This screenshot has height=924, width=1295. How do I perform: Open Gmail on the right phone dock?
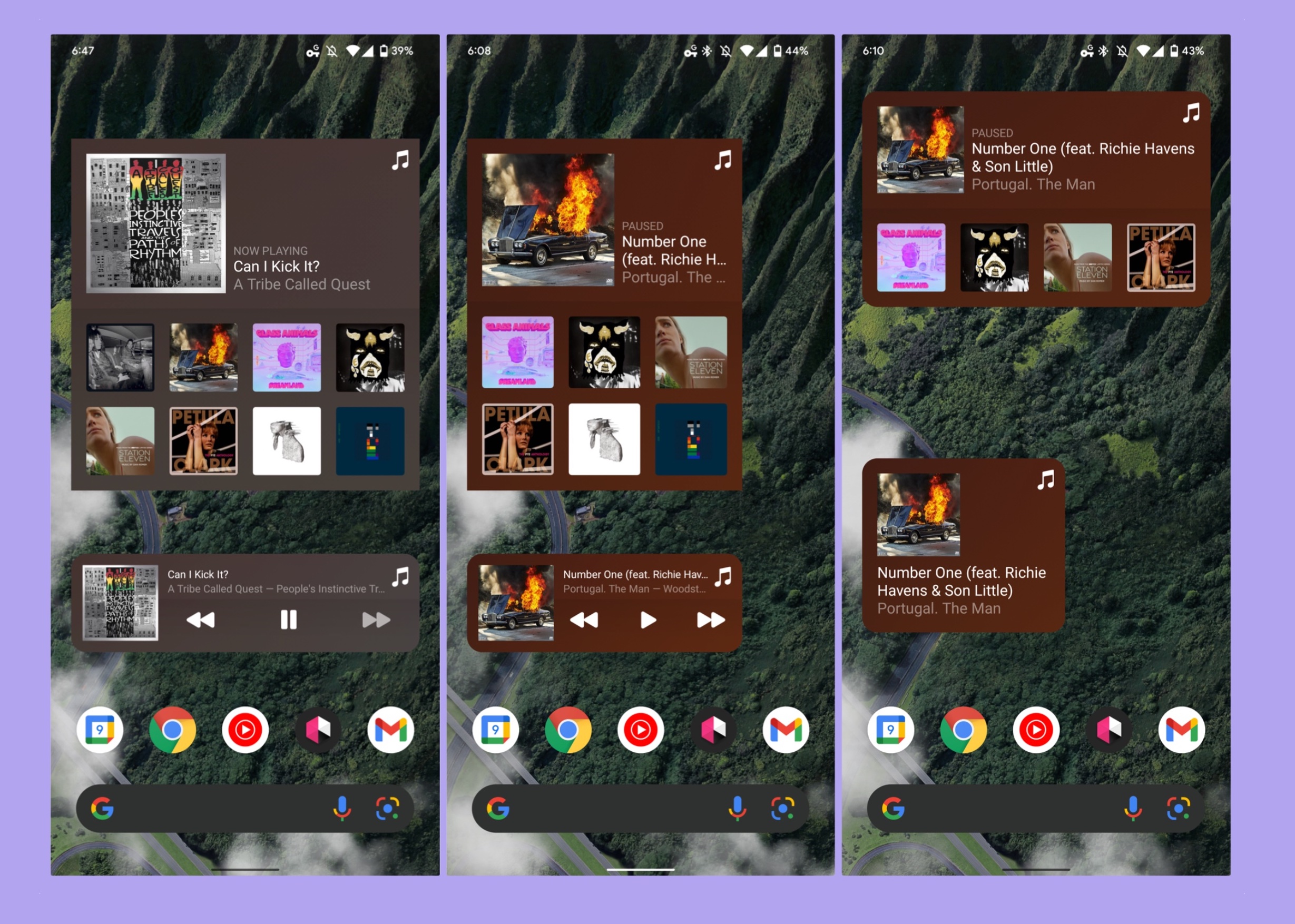coord(1182,730)
